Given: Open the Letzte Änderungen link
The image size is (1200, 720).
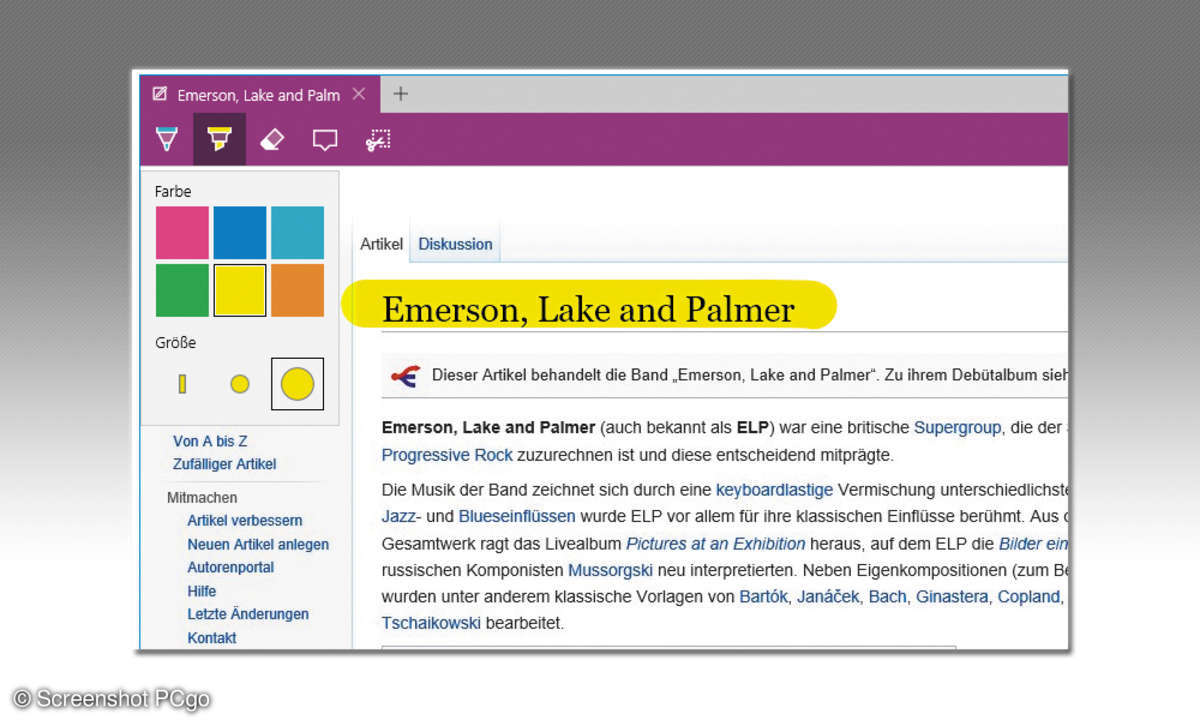Looking at the screenshot, I should click(x=248, y=614).
